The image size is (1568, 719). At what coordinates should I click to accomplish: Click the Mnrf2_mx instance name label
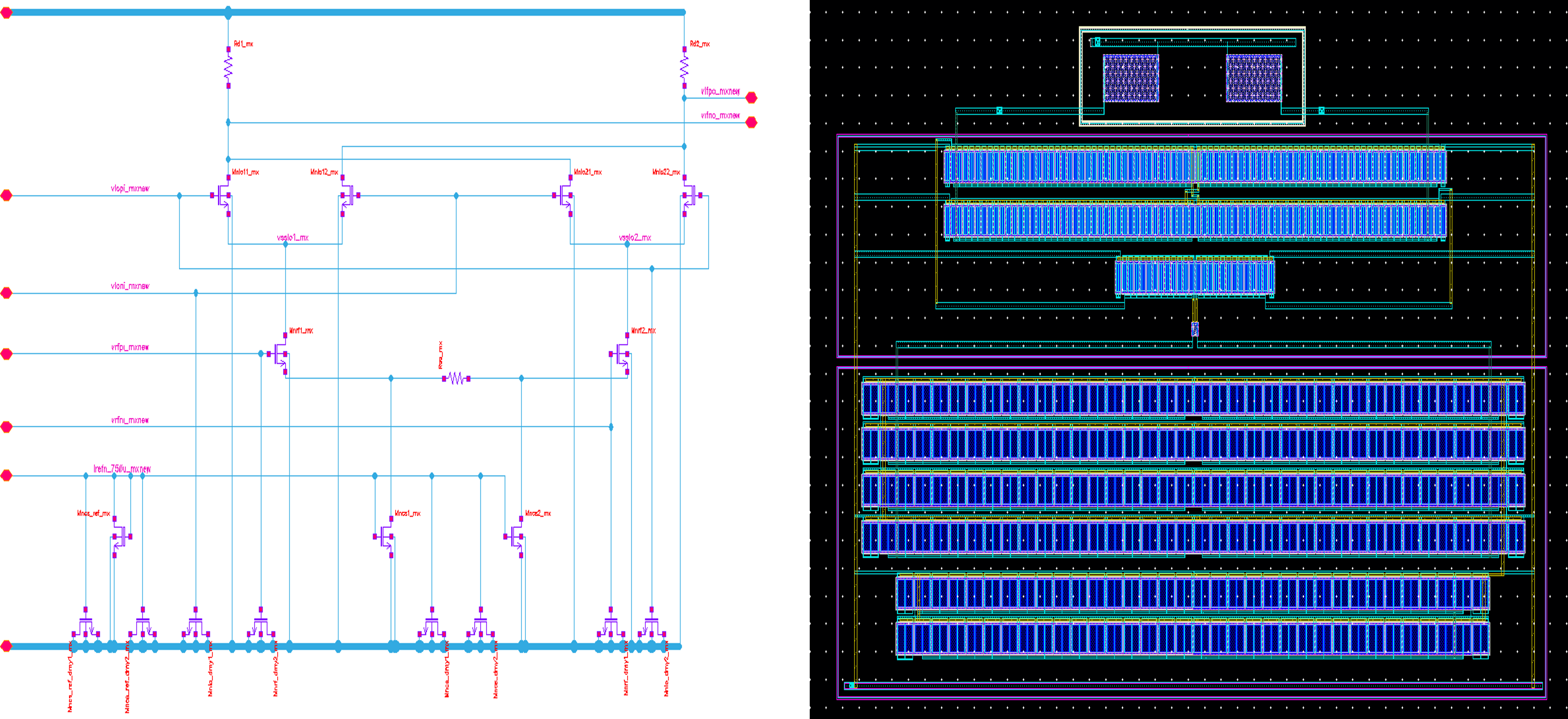coord(643,331)
